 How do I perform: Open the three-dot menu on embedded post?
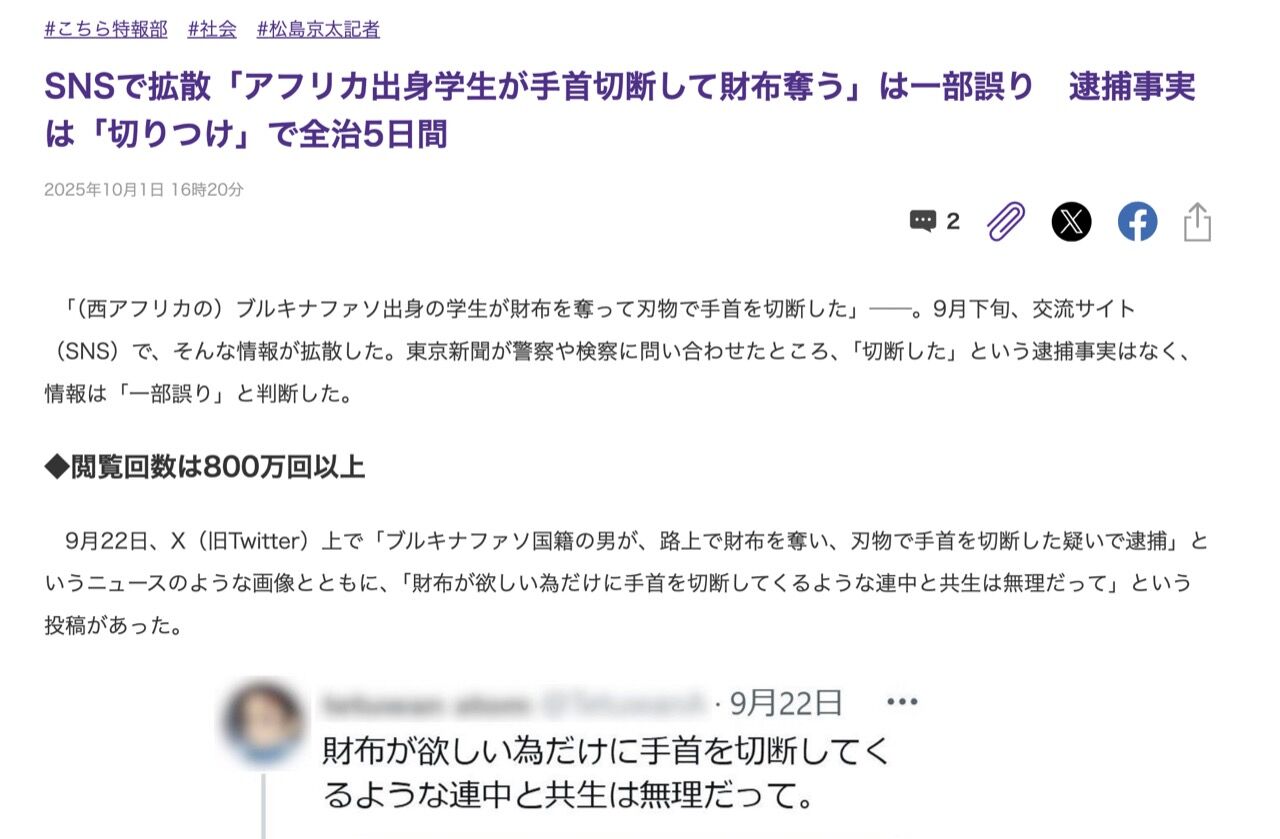[x=902, y=702]
